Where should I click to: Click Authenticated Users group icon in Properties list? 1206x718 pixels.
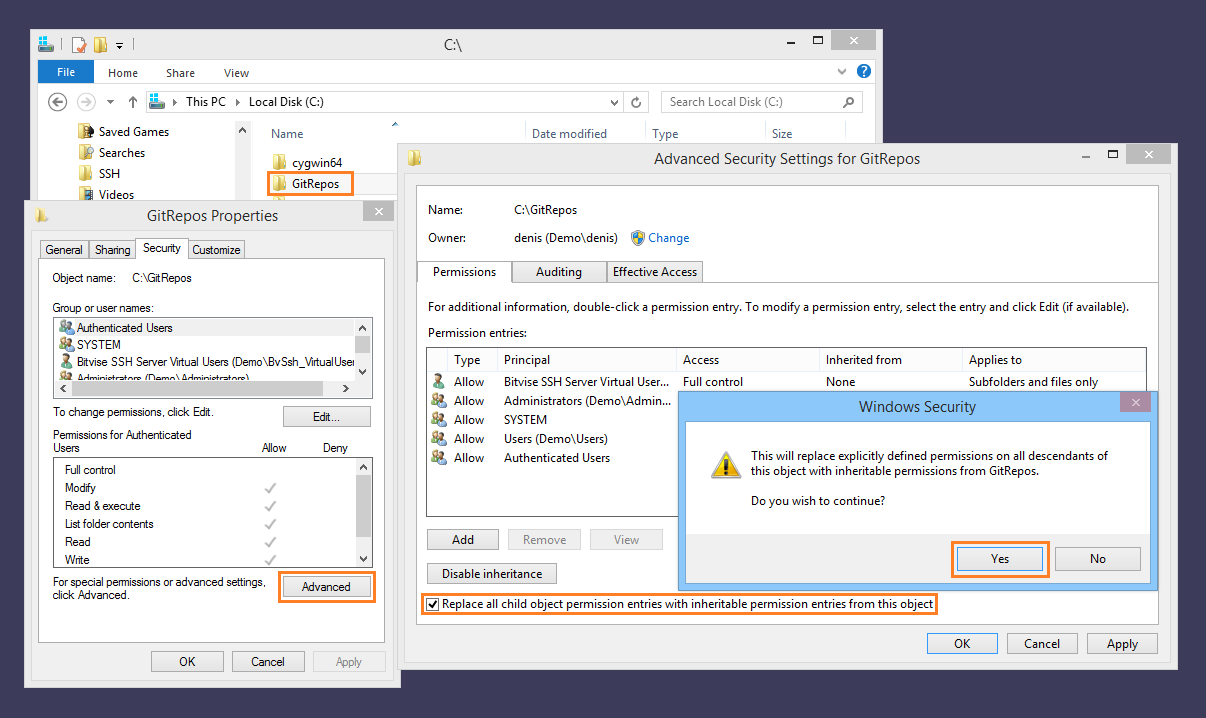click(66, 327)
